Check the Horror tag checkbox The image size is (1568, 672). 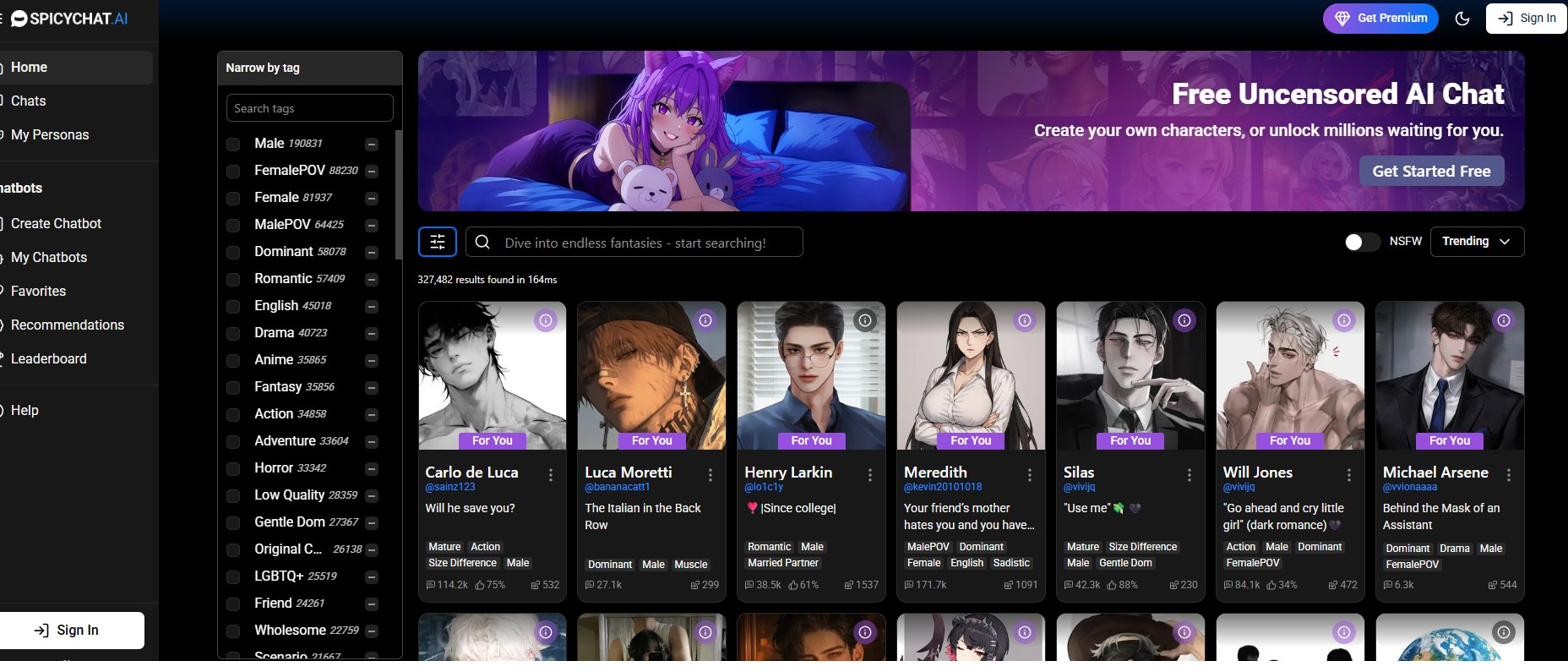[x=233, y=468]
